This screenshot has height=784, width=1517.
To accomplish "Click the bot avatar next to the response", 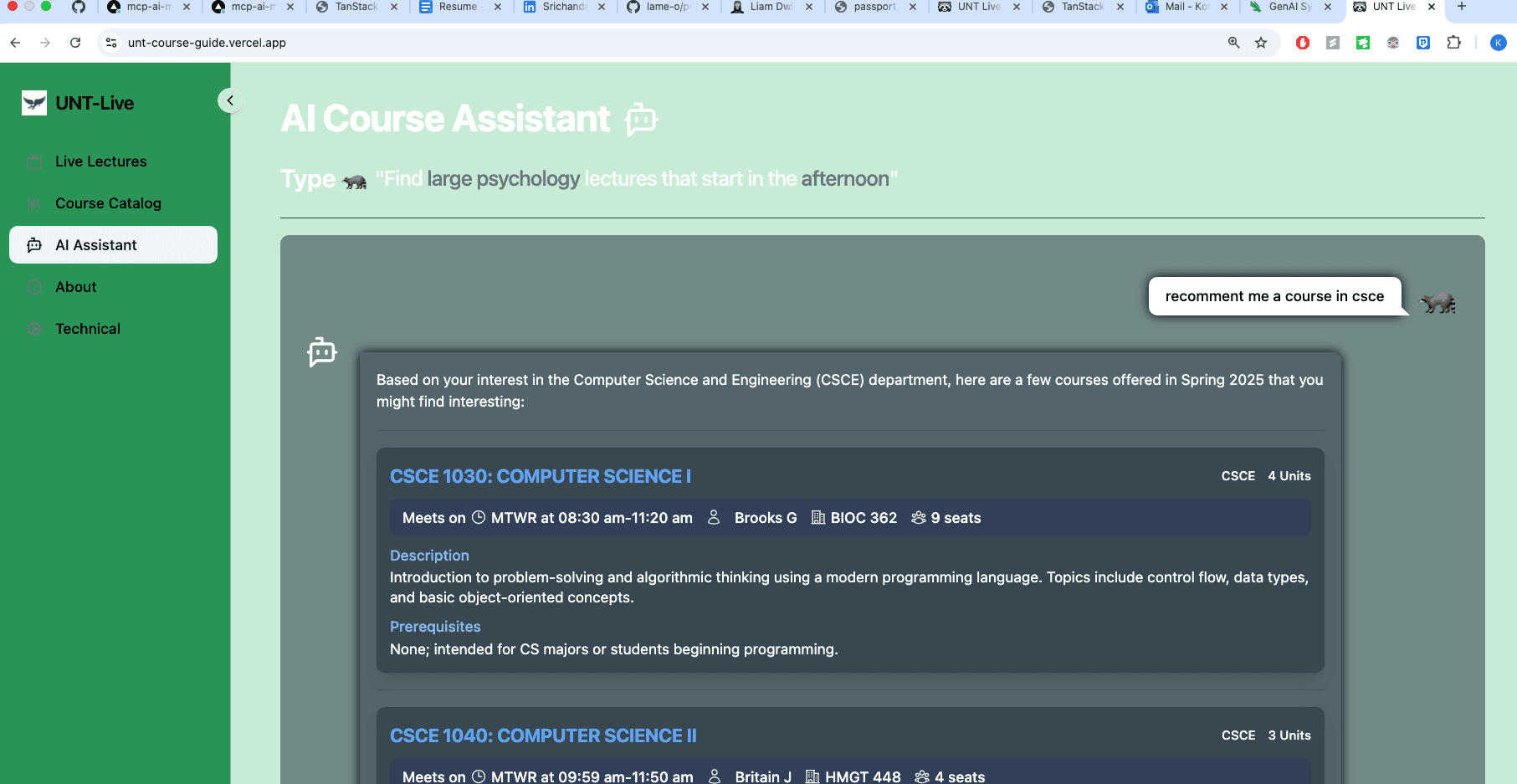I will coord(322,352).
